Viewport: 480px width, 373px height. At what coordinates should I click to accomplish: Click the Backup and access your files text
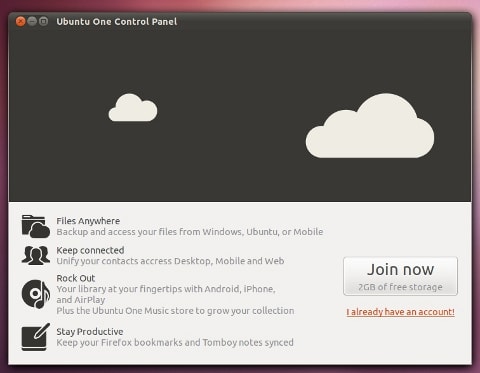(x=190, y=232)
